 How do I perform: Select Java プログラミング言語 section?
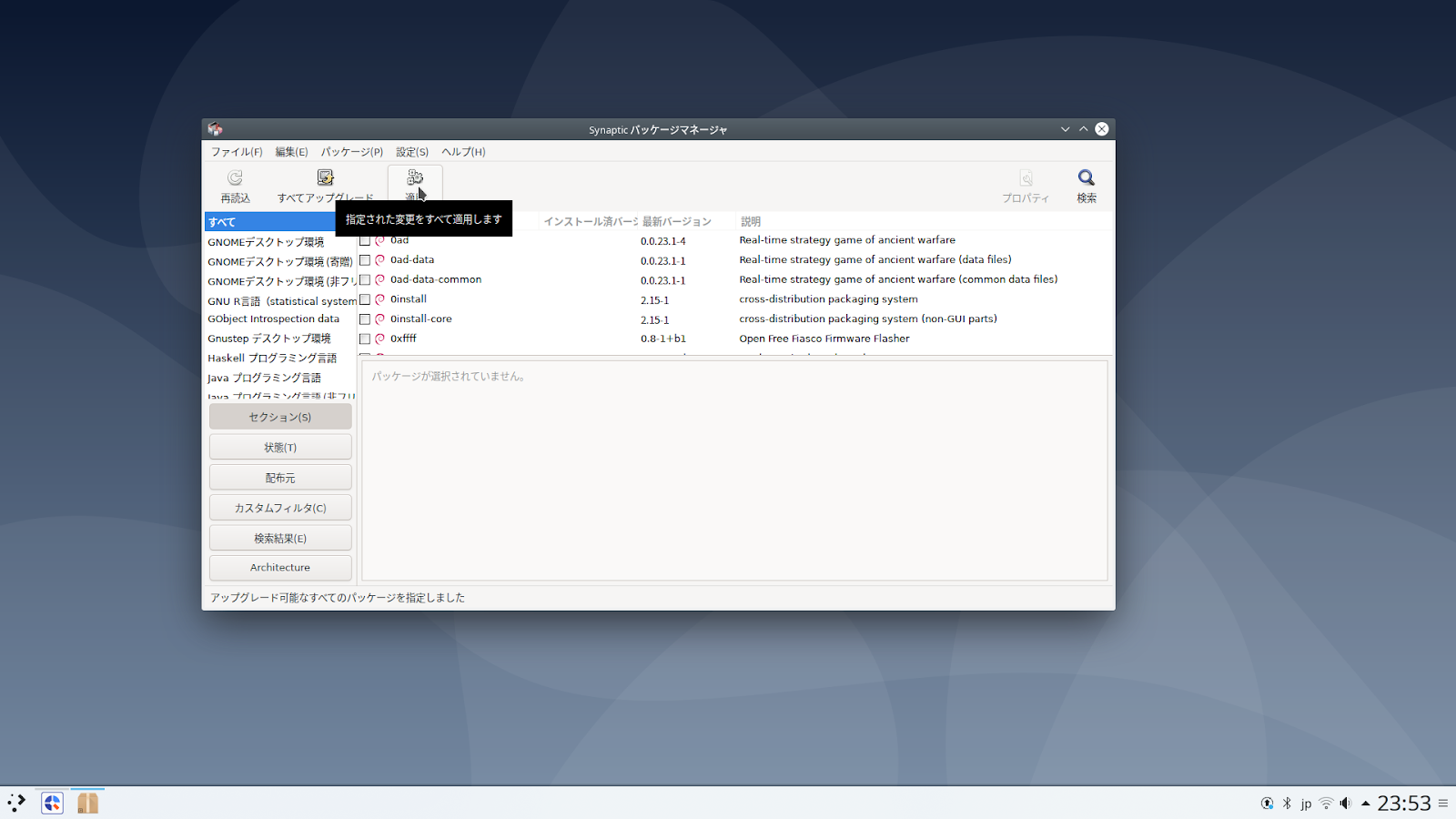pos(280,378)
